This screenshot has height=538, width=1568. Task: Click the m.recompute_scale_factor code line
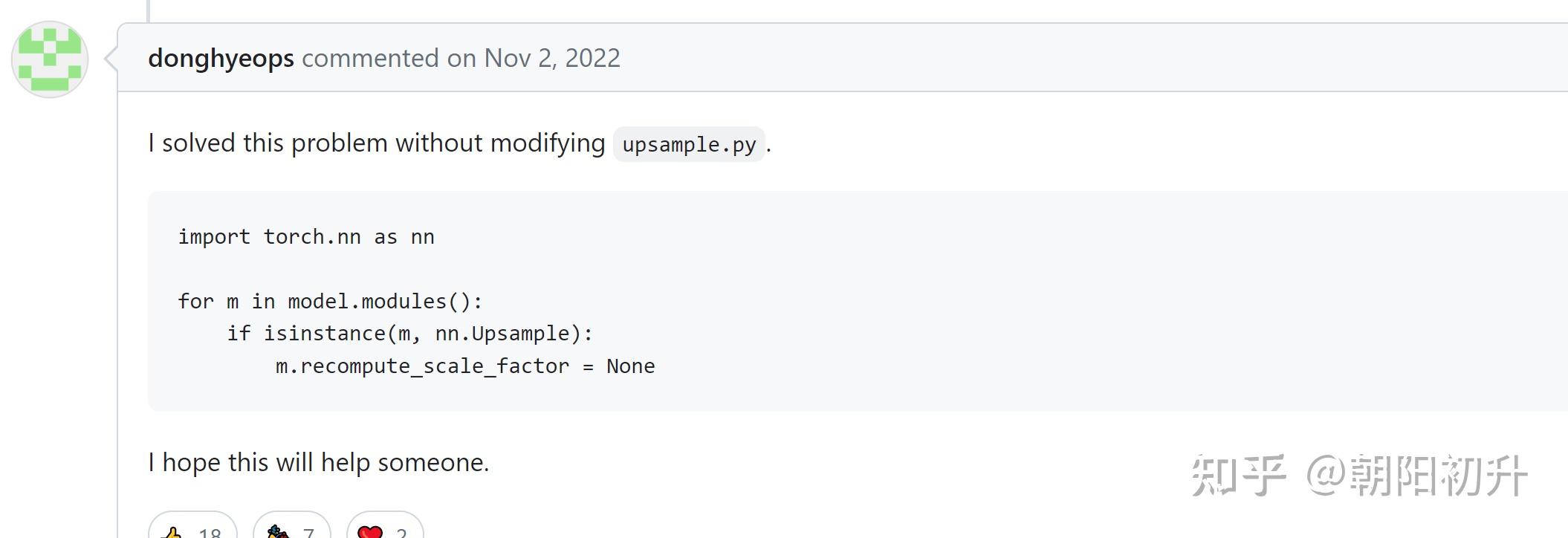tap(465, 366)
